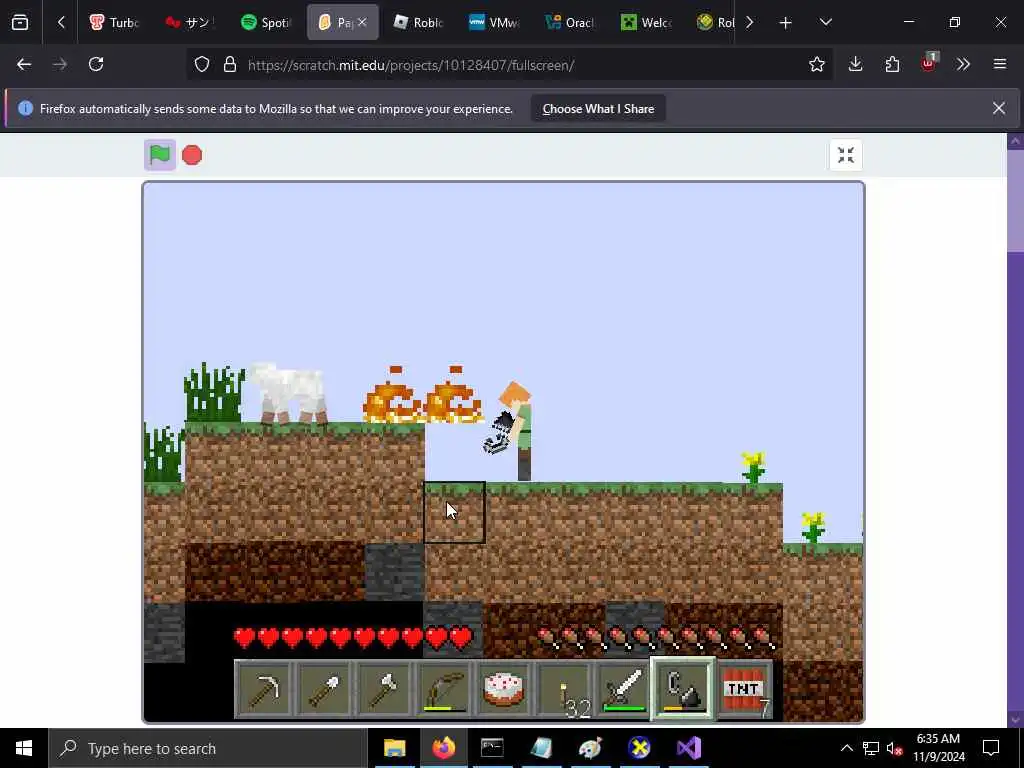Select the axe in the hotbar
This screenshot has height=768, width=1024.
click(384, 690)
